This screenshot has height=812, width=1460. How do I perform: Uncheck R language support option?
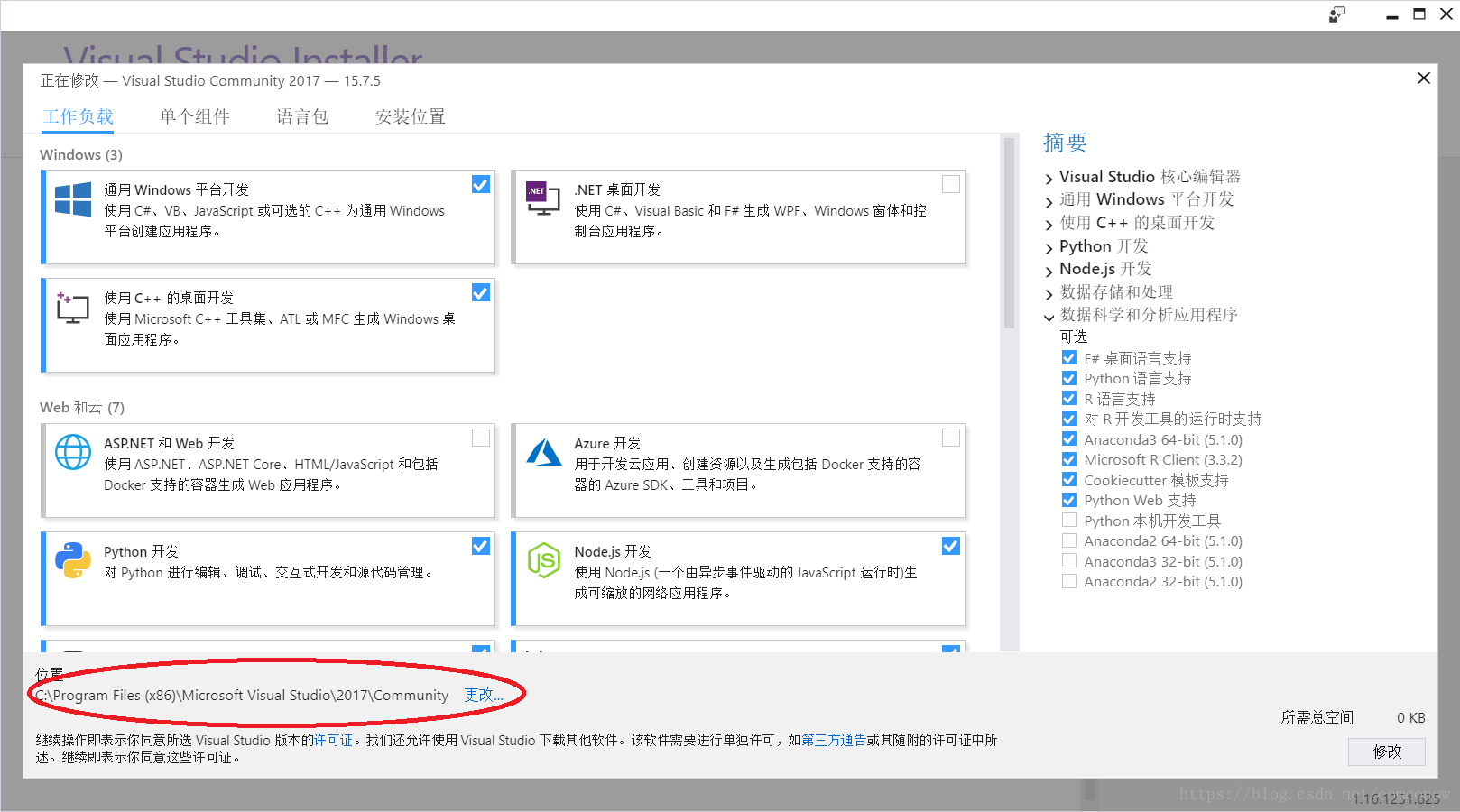tap(1069, 399)
